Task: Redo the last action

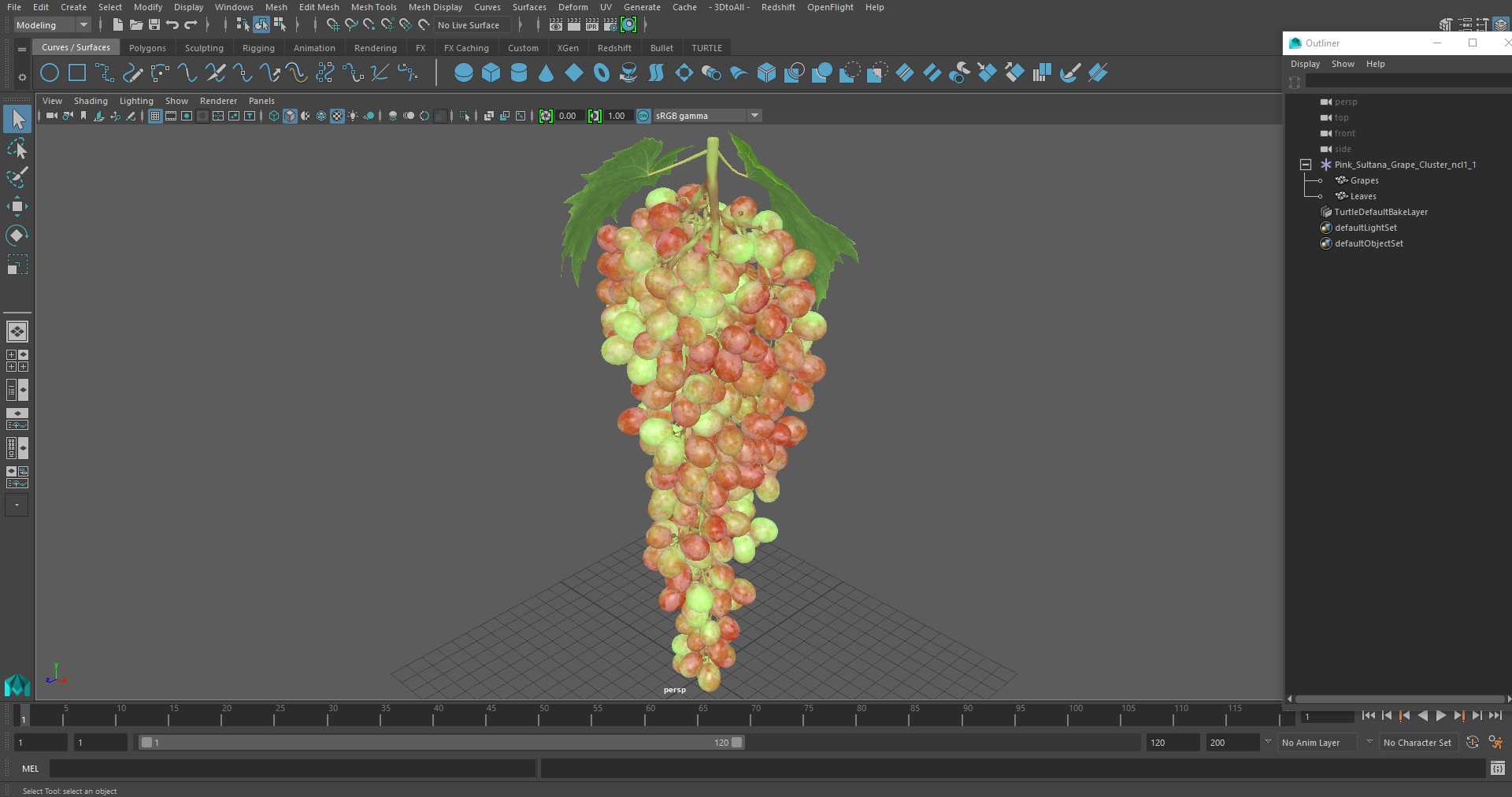Action: tap(191, 25)
